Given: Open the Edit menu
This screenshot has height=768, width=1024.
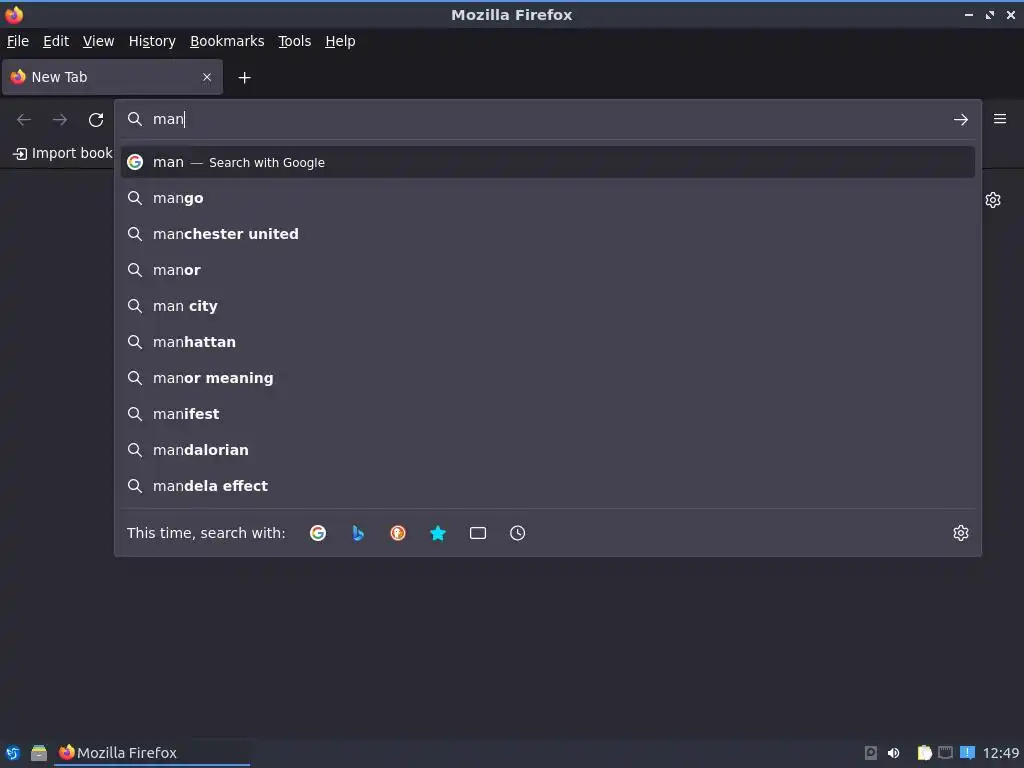Looking at the screenshot, I should (x=56, y=41).
